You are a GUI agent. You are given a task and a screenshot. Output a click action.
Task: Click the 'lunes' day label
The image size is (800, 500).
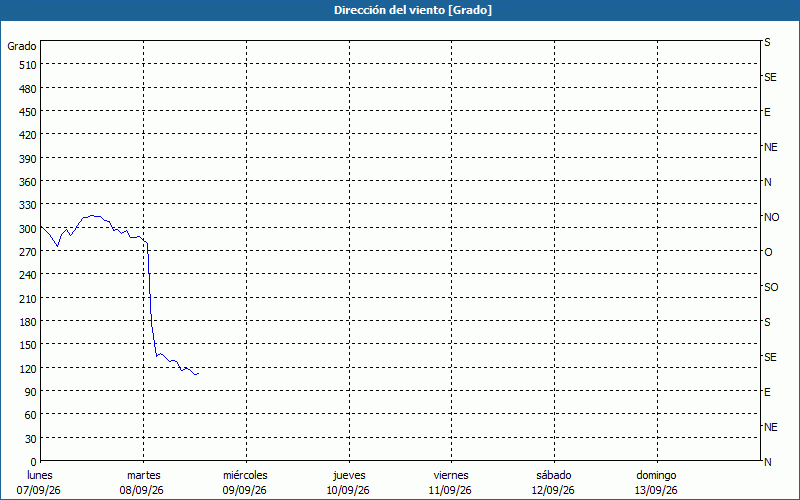point(40,476)
